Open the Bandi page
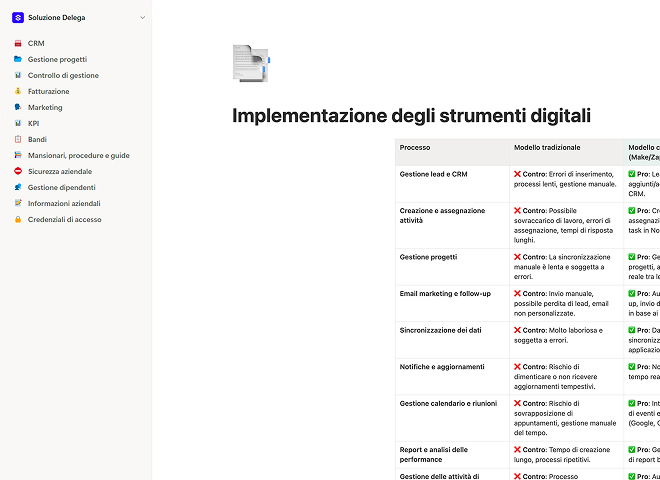Viewport: 660px width, 480px height. click(x=37, y=139)
